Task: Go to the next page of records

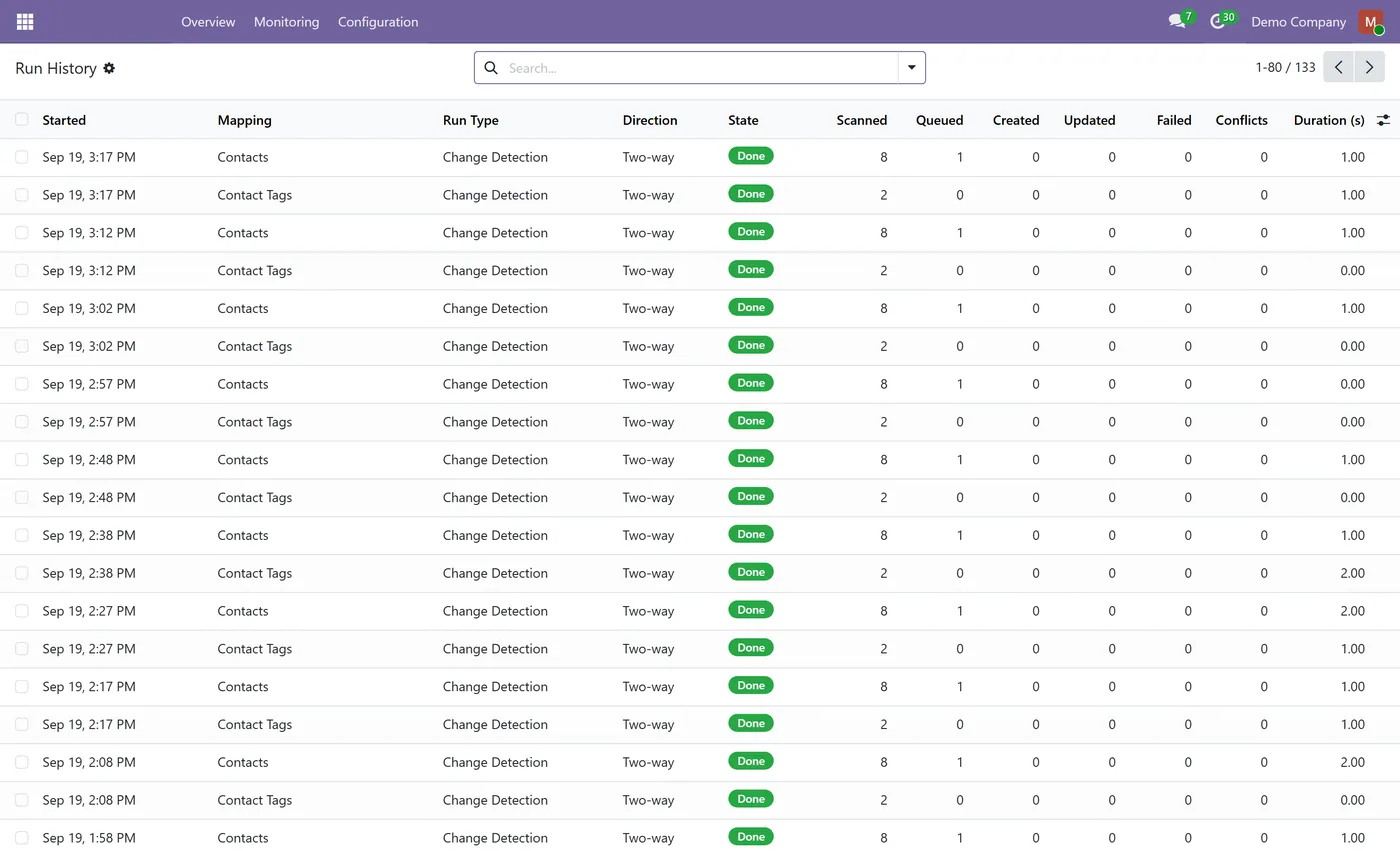Action: 1370,67
